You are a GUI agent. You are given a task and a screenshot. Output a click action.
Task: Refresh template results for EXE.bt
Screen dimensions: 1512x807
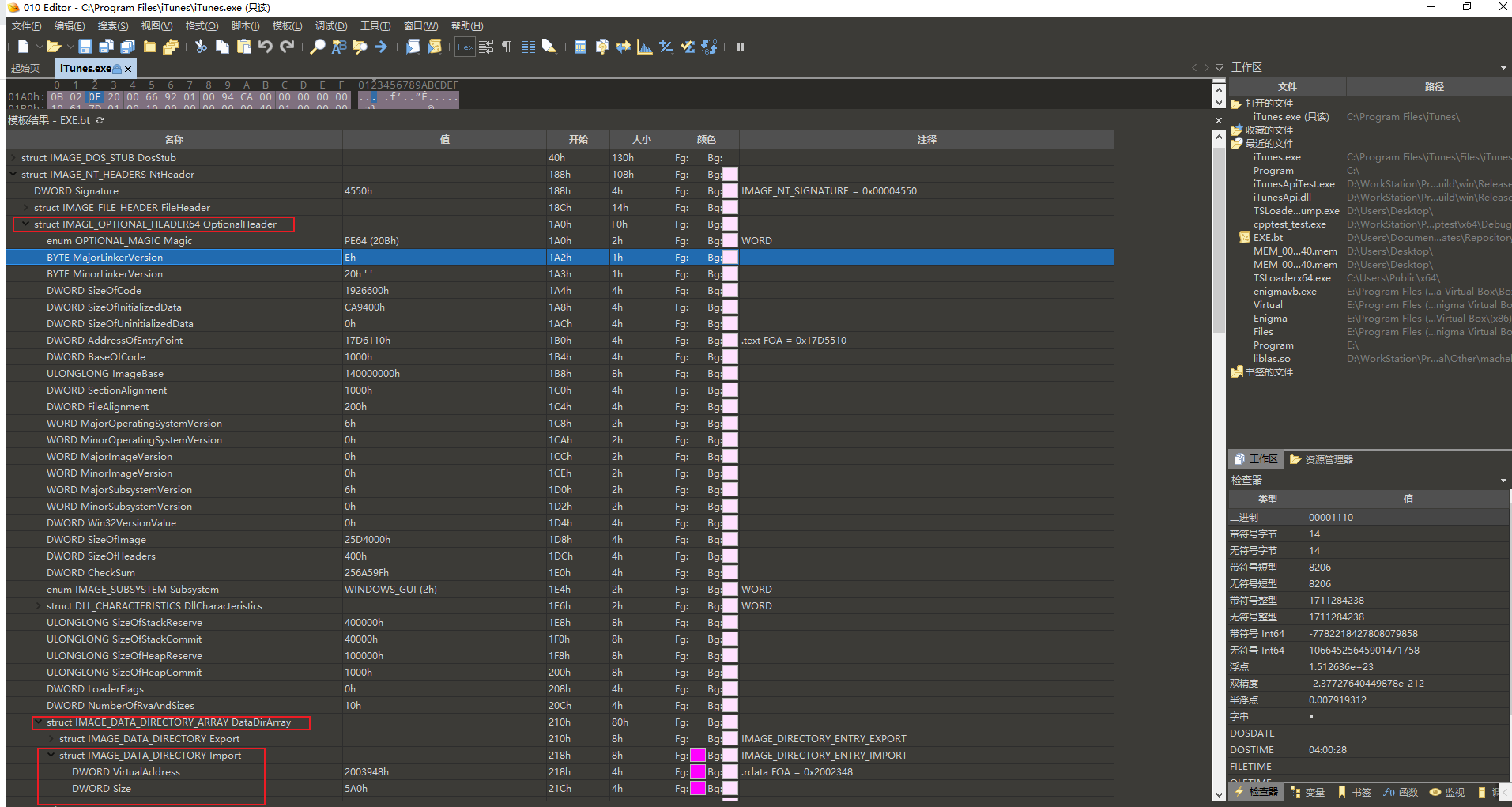pyautogui.click(x=100, y=121)
